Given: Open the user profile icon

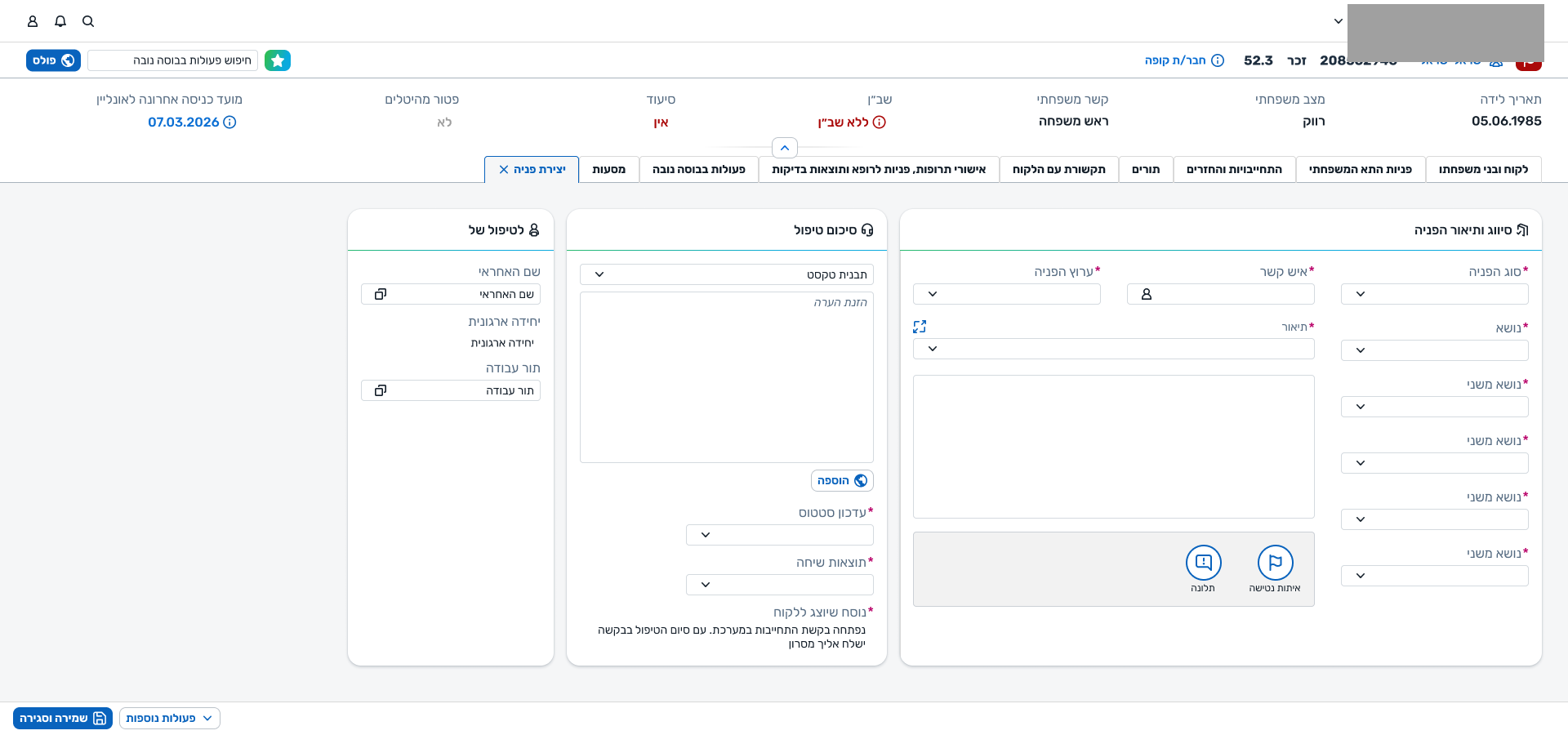Looking at the screenshot, I should (33, 21).
